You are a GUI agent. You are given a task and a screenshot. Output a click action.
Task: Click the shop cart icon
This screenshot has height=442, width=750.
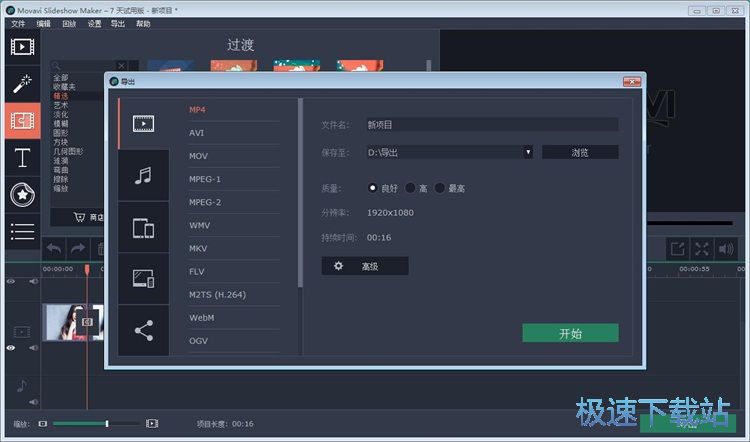pyautogui.click(x=79, y=217)
